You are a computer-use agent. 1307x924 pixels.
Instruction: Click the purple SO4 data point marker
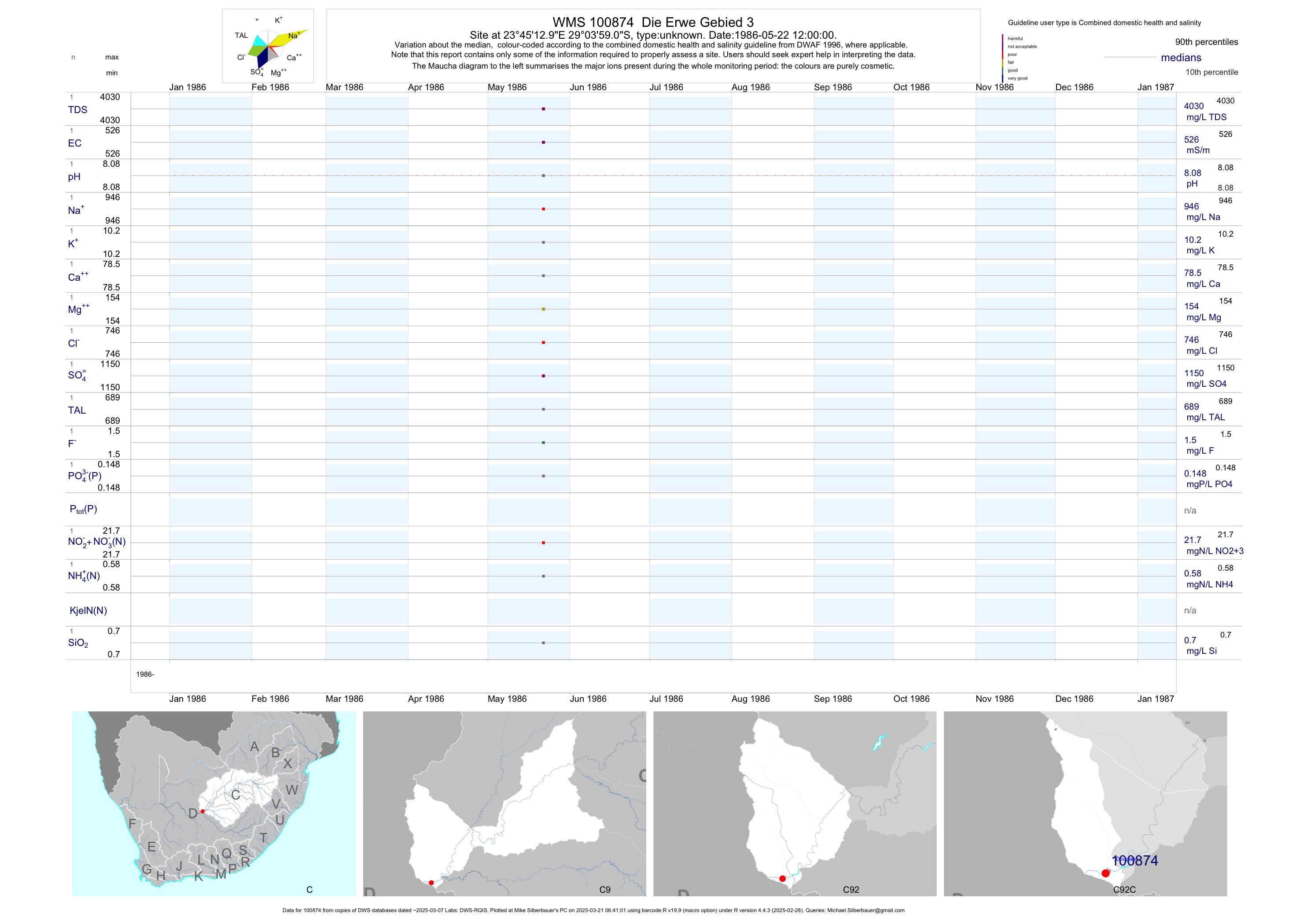coord(543,375)
